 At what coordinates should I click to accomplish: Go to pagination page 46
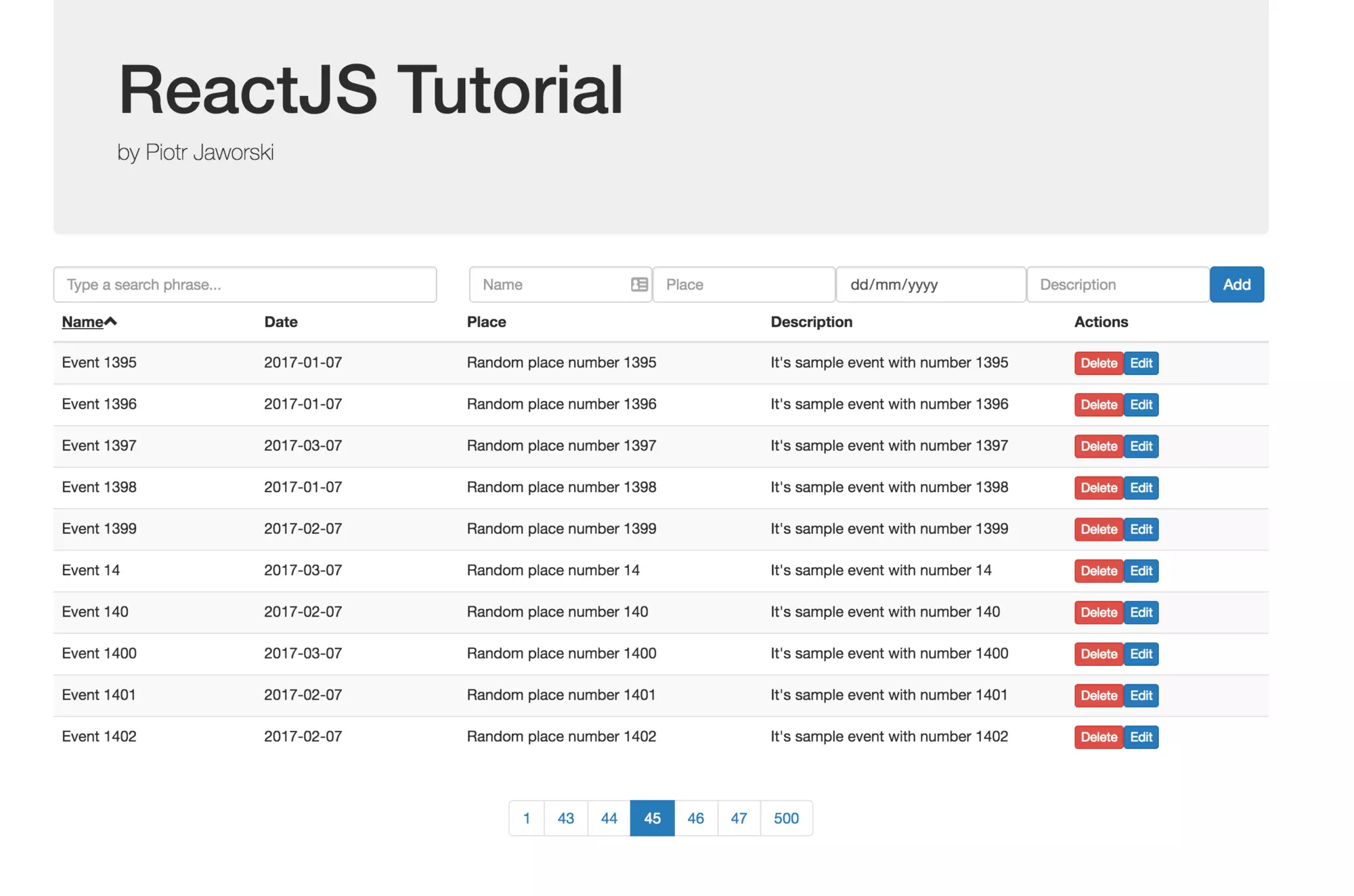pyautogui.click(x=696, y=818)
